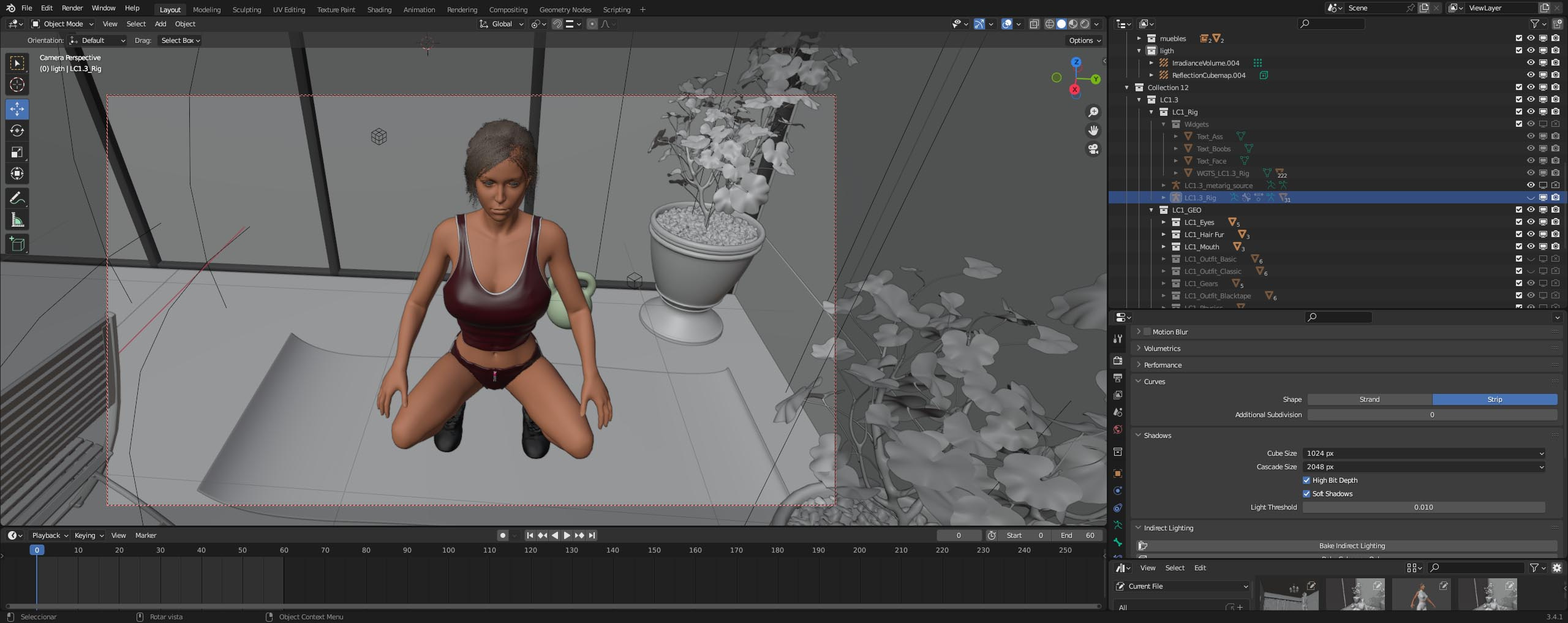Screen dimensions: 1568x623
Task: Toggle viewport overlays
Action: [1006, 24]
